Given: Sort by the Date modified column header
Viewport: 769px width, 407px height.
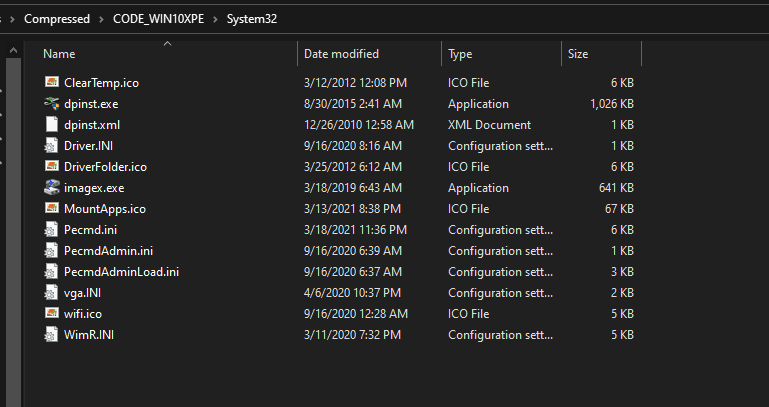Looking at the screenshot, I should (341, 54).
